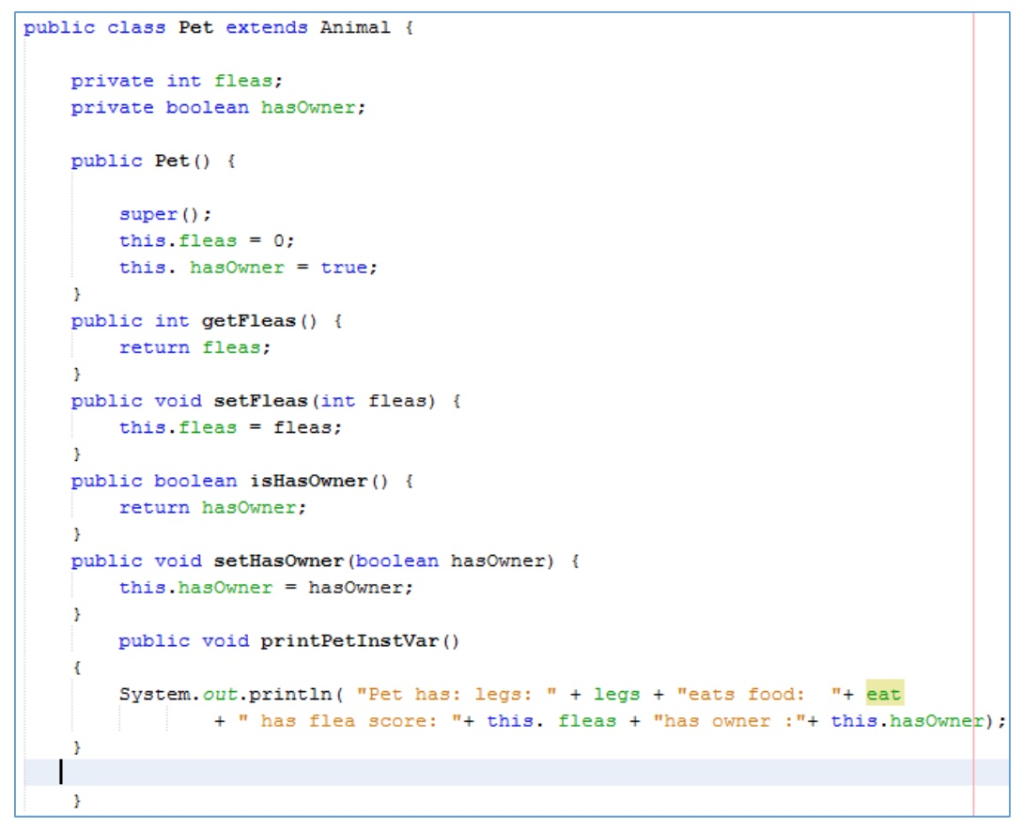Click the empty highlighted current line
The height and width of the screenshot is (830, 1024).
coord(516,773)
